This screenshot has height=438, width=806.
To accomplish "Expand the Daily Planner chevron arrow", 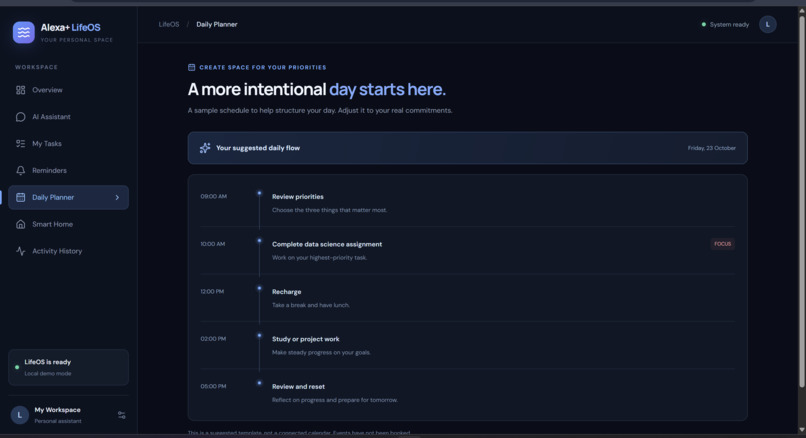I will coord(117,197).
